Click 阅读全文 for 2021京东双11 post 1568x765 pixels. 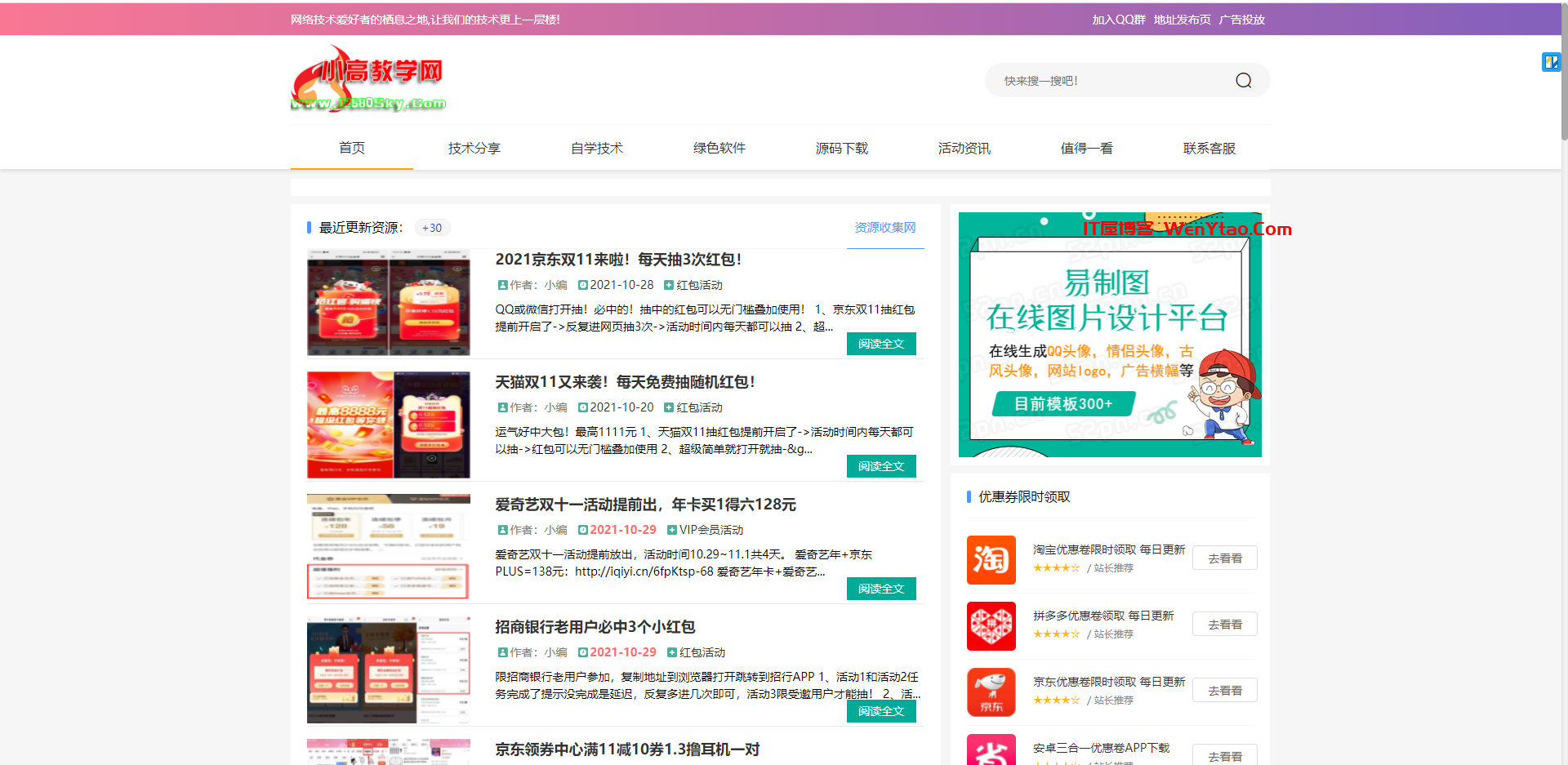click(881, 344)
